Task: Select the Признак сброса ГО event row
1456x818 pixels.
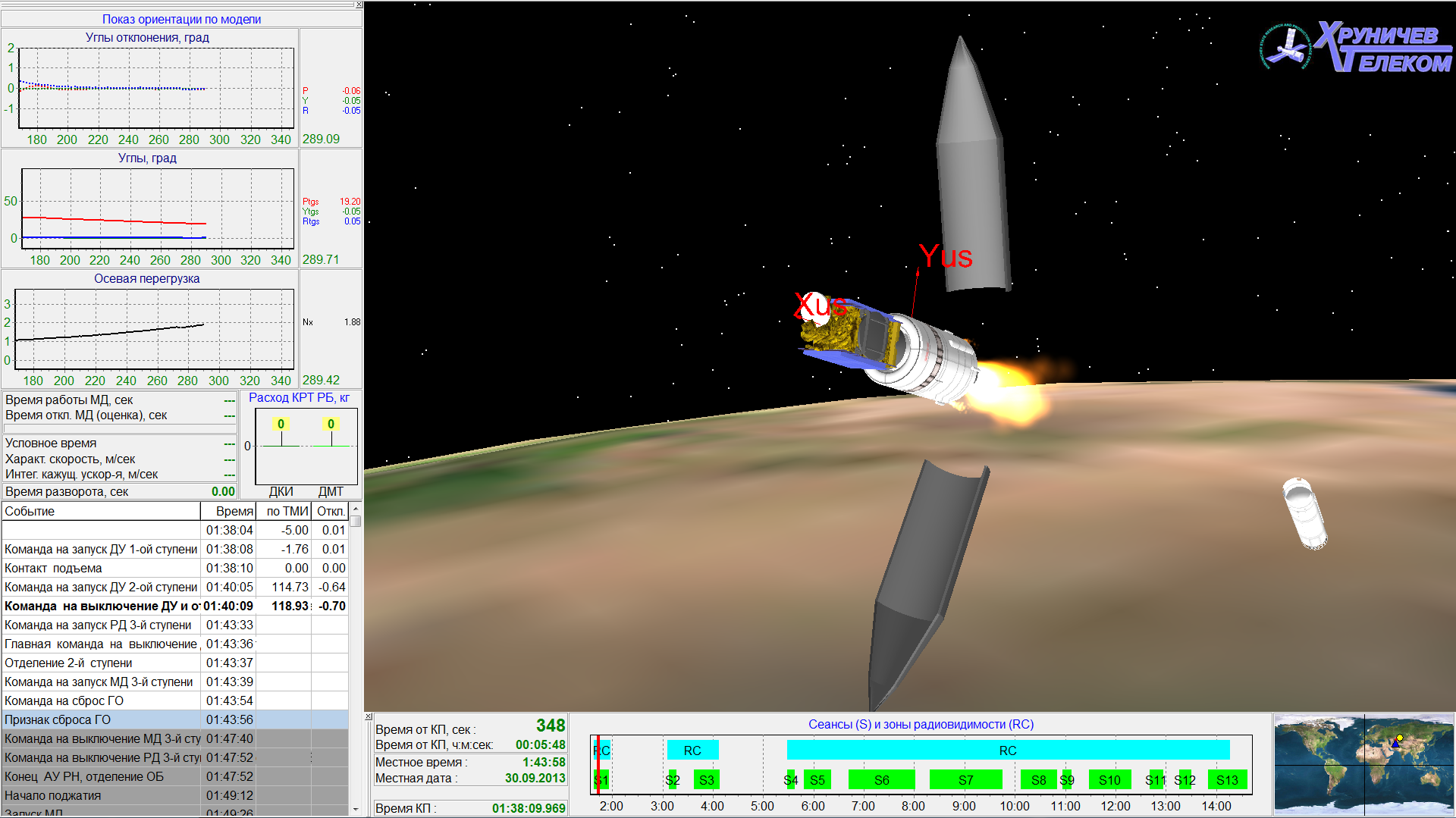Action: tap(102, 719)
